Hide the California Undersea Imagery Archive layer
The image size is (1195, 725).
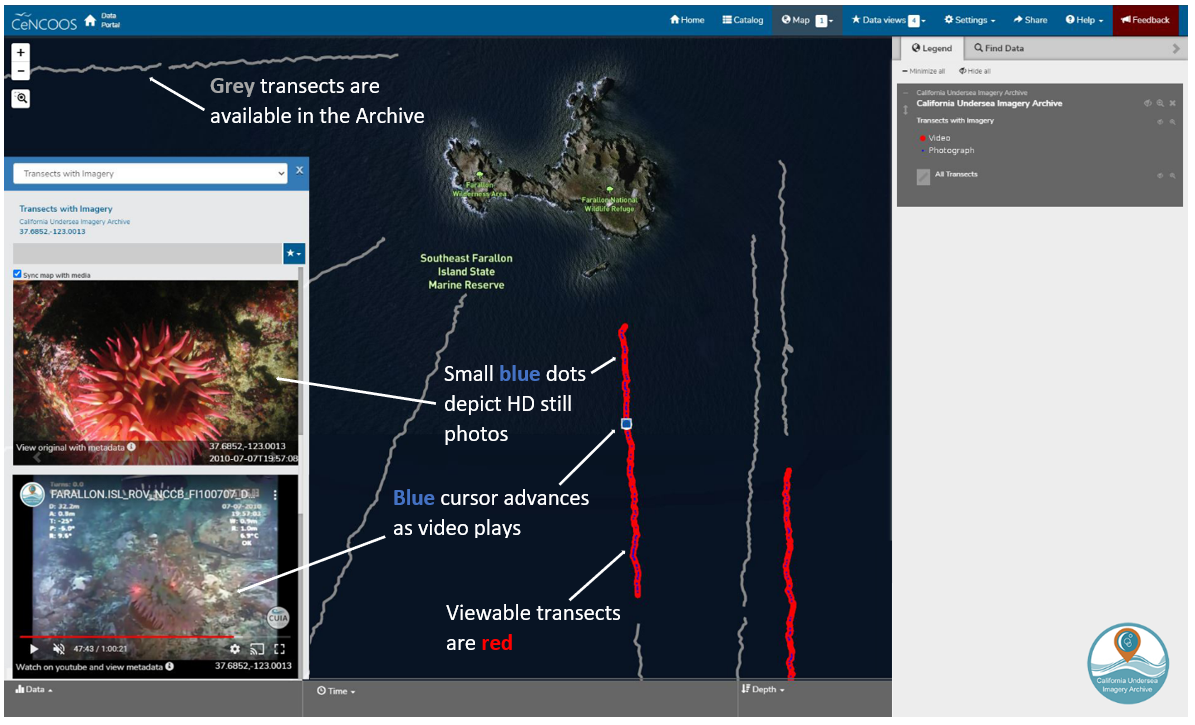click(x=1147, y=102)
